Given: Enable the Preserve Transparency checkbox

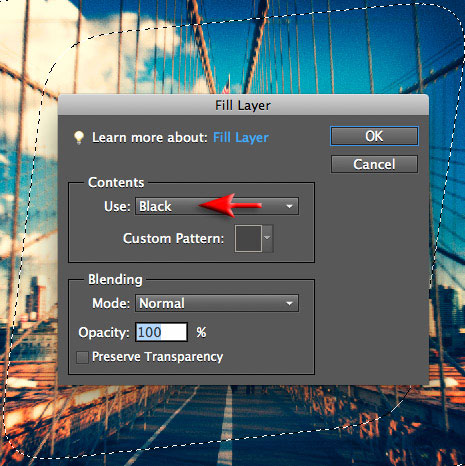Looking at the screenshot, I should [82, 357].
